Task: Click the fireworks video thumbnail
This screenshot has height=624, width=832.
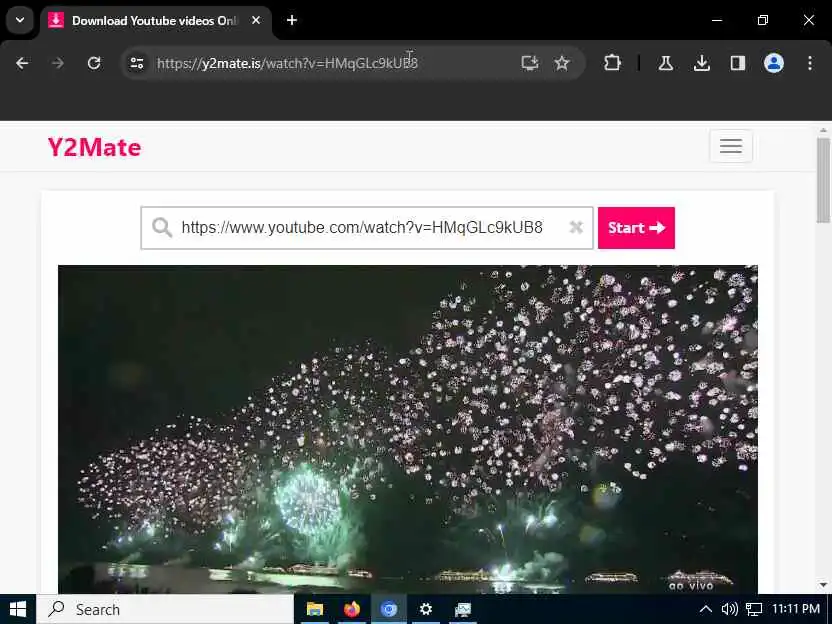Action: pos(408,429)
